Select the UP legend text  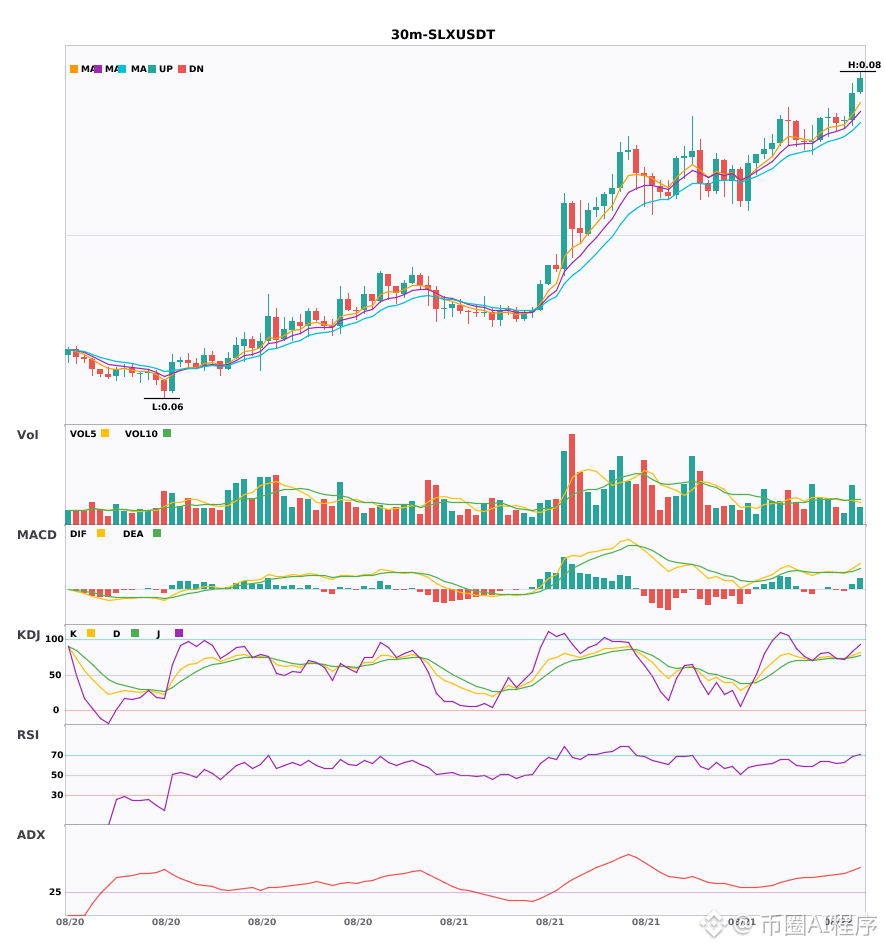click(166, 69)
